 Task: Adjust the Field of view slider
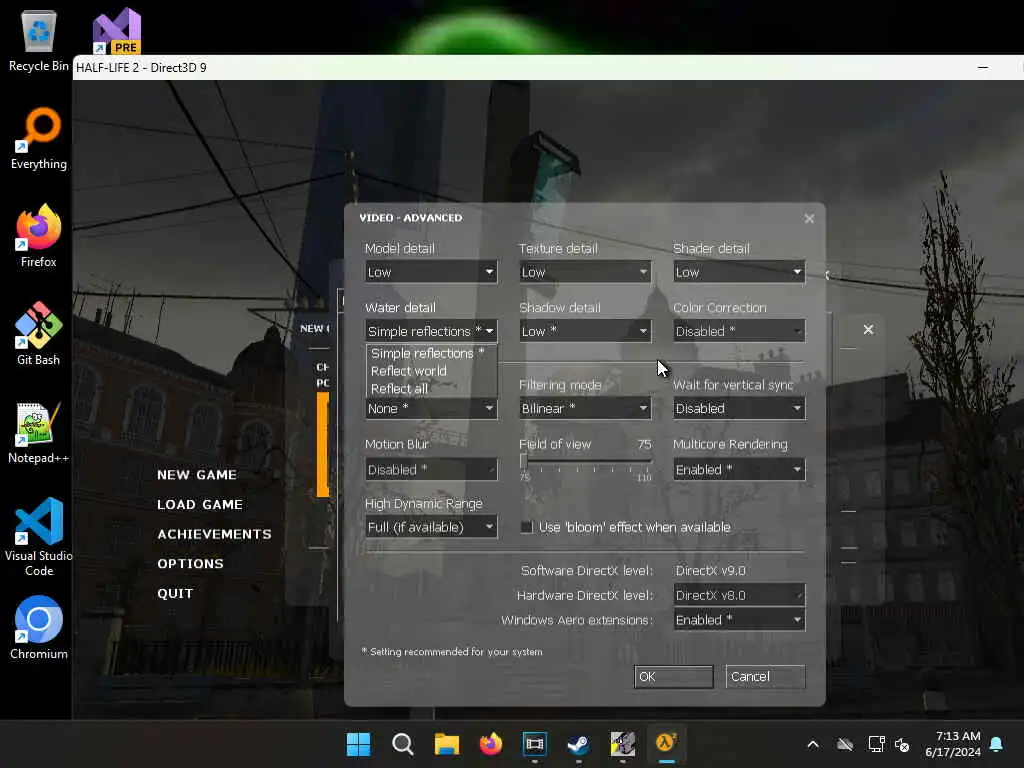point(524,461)
